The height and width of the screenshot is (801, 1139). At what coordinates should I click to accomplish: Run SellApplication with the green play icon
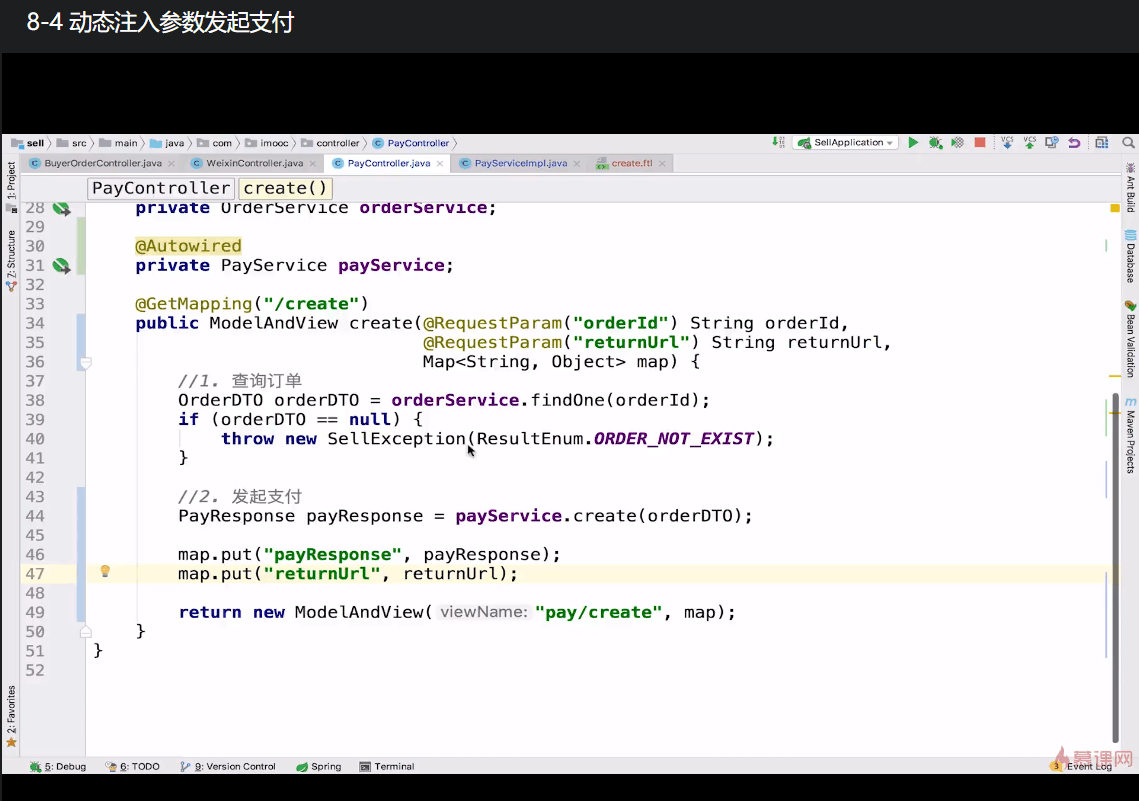[913, 142]
